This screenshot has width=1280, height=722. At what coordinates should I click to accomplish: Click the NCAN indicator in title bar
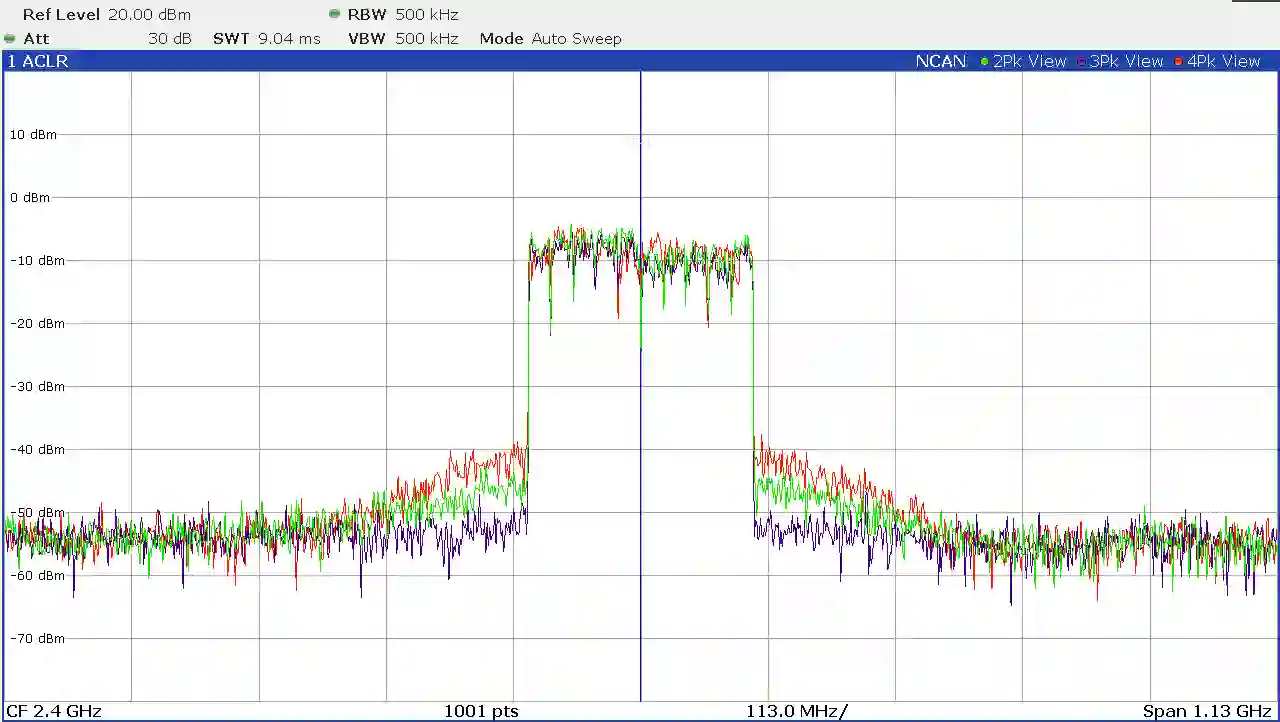click(940, 62)
